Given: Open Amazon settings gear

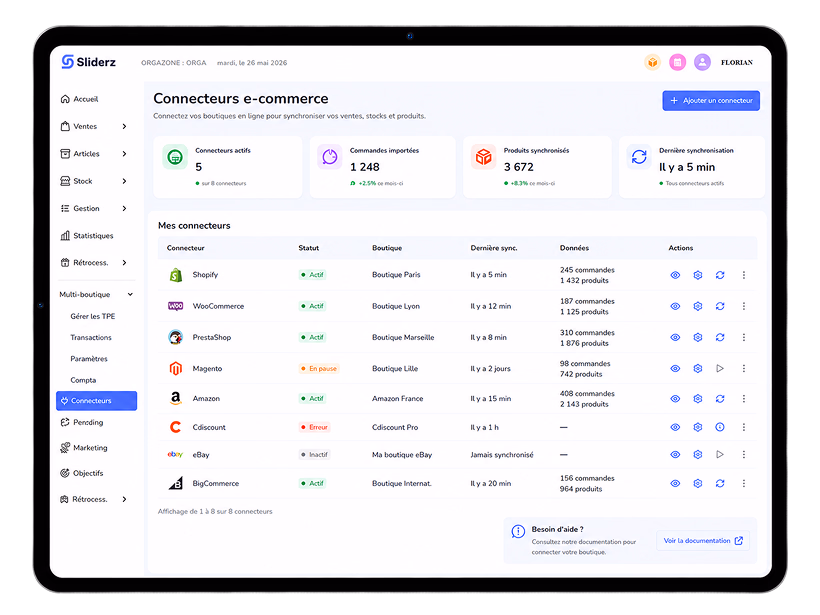Looking at the screenshot, I should click(698, 398).
